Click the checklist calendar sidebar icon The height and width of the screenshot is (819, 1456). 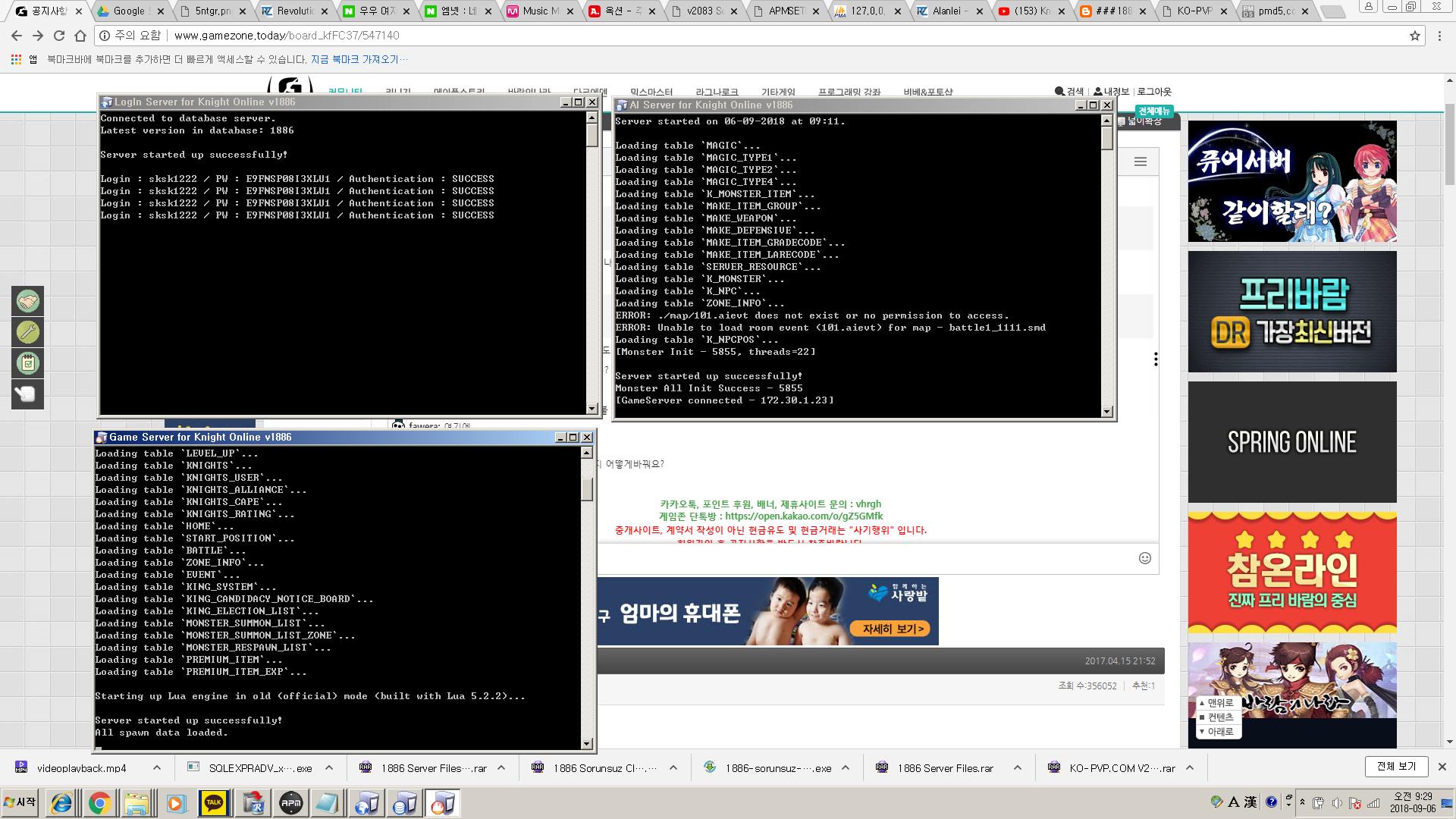27,363
